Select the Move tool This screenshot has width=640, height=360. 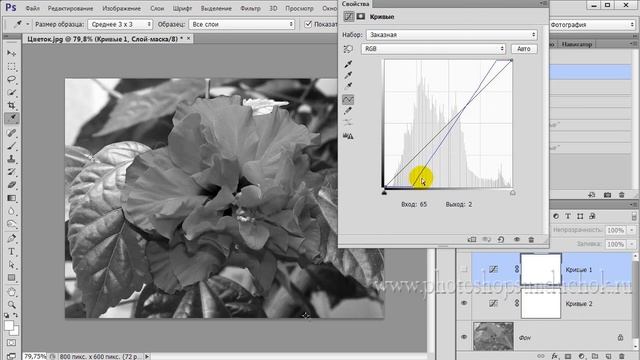tap(11, 53)
